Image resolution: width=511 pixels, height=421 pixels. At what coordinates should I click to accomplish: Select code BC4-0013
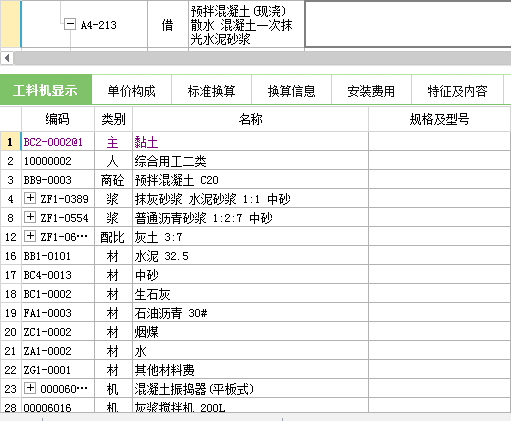58,275
